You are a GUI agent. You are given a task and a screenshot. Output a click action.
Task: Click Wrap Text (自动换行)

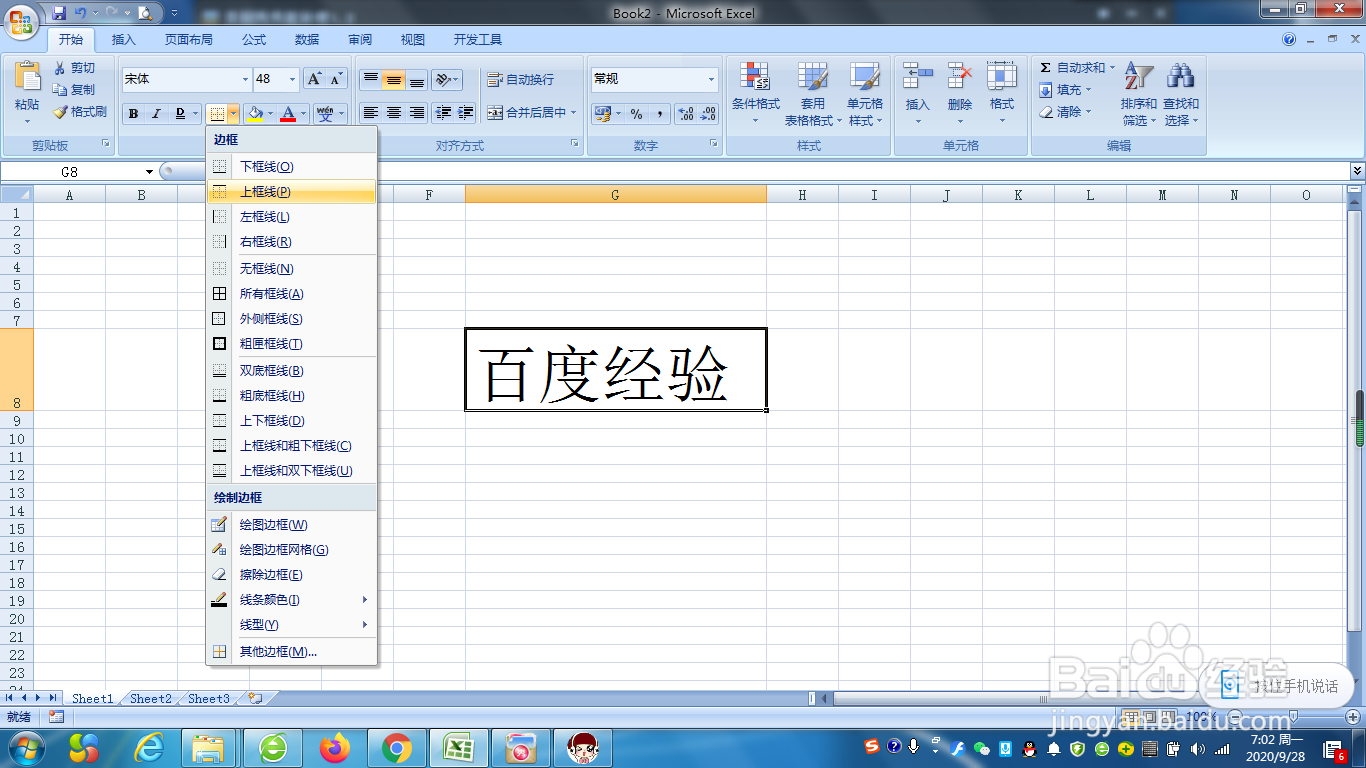[x=520, y=79]
